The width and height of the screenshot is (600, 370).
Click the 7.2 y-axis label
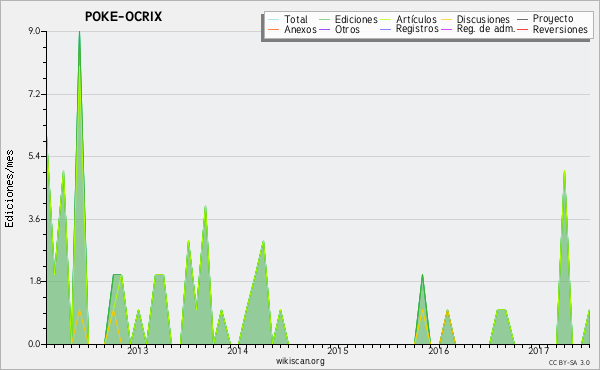(x=34, y=94)
